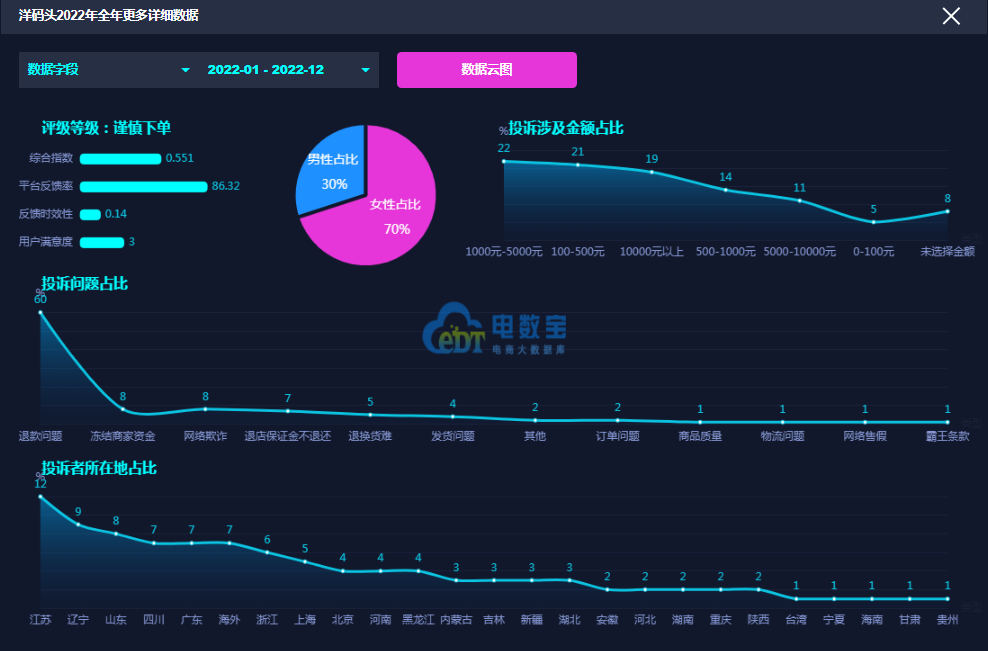Select the 未选择金额 data point at 8
This screenshot has width=988, height=651.
947,211
